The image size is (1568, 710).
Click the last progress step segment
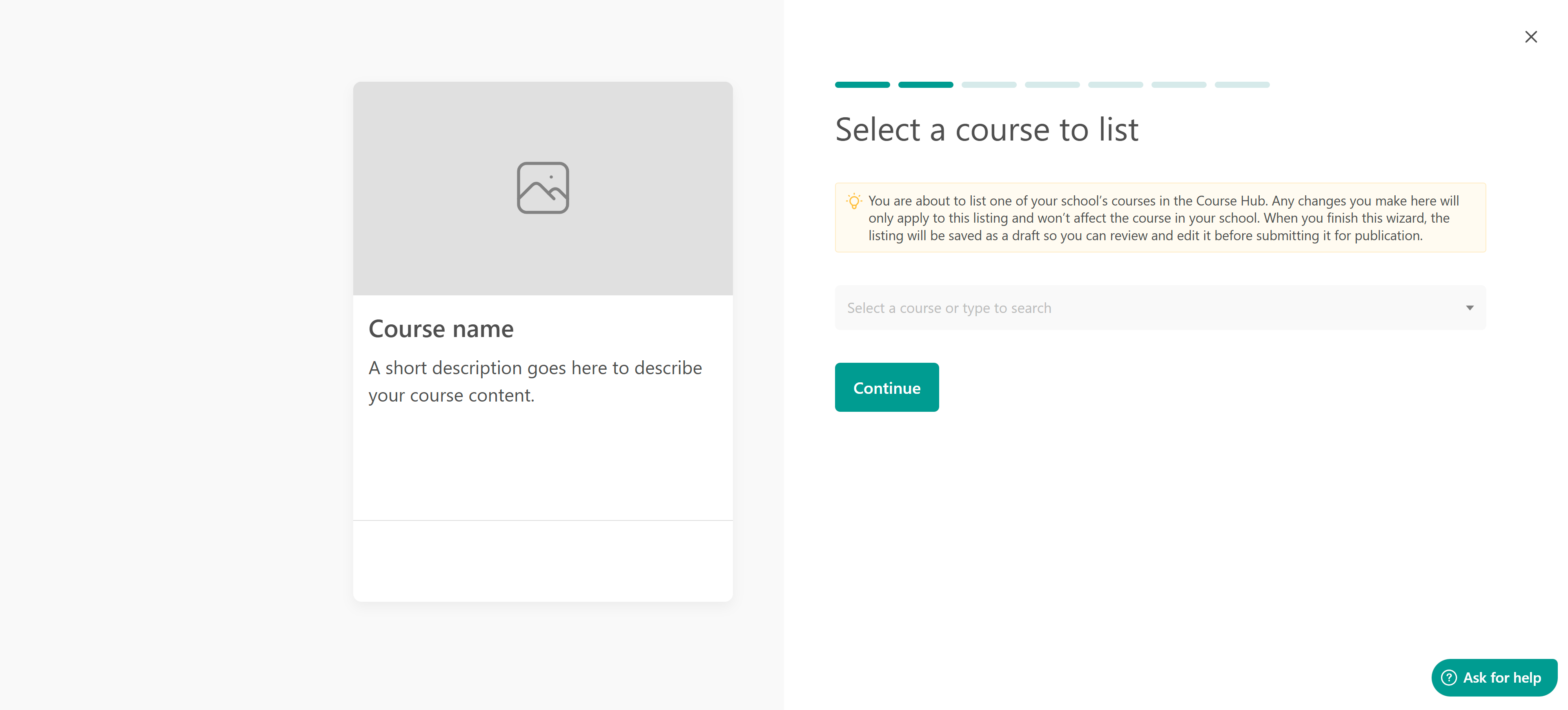point(1242,85)
